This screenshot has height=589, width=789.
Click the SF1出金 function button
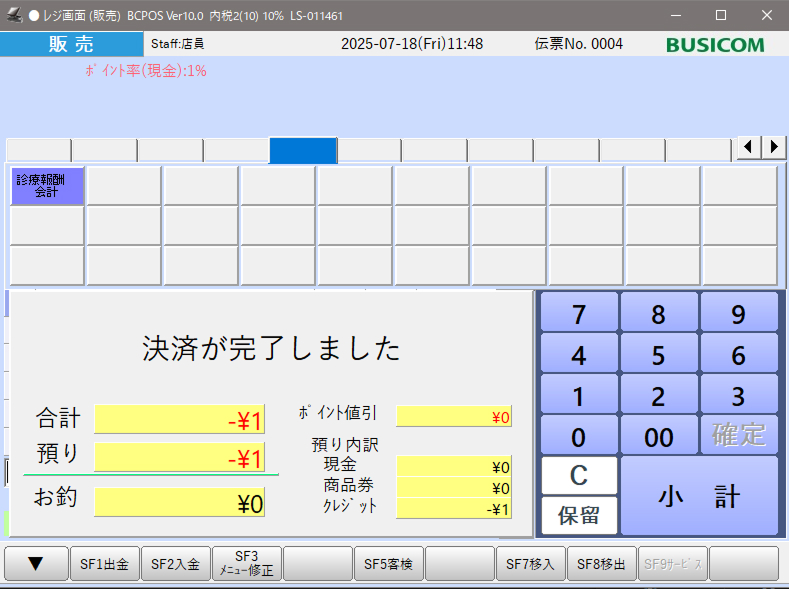tap(105, 564)
